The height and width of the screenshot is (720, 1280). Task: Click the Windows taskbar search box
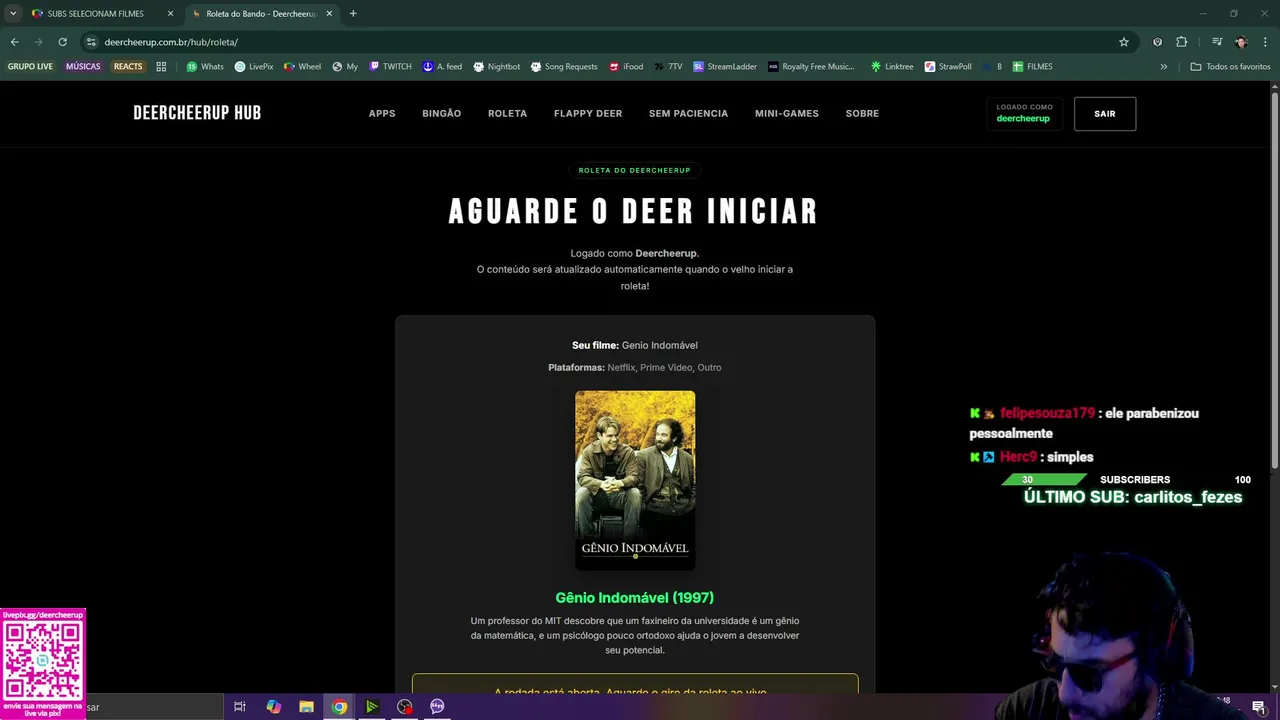(153, 707)
